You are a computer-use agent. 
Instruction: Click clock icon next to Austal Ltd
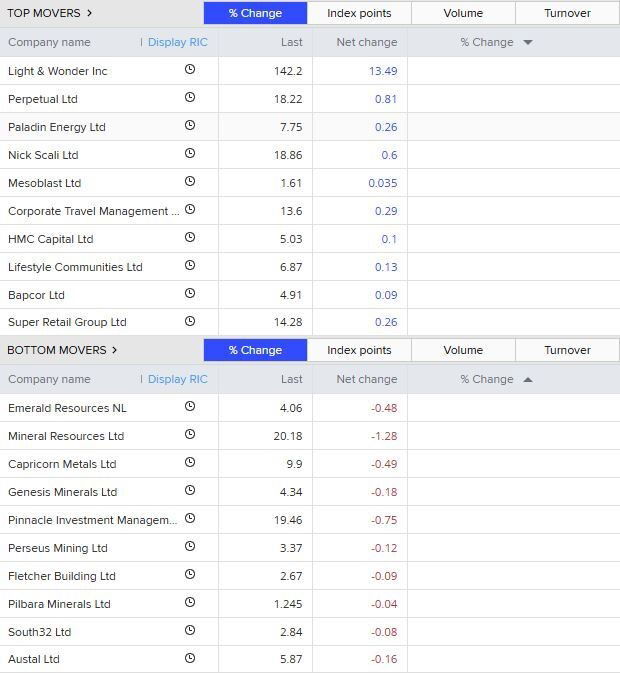(190, 658)
